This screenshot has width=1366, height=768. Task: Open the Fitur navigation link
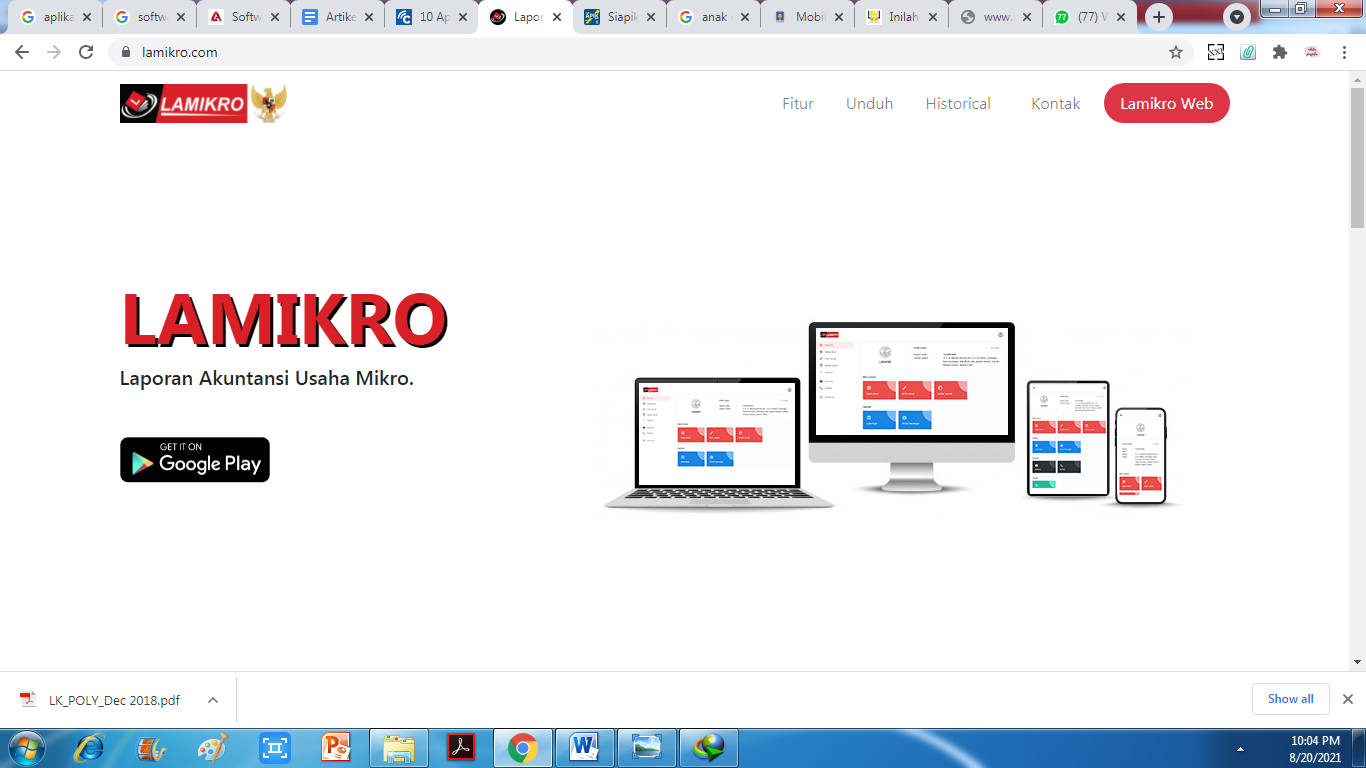tap(798, 104)
